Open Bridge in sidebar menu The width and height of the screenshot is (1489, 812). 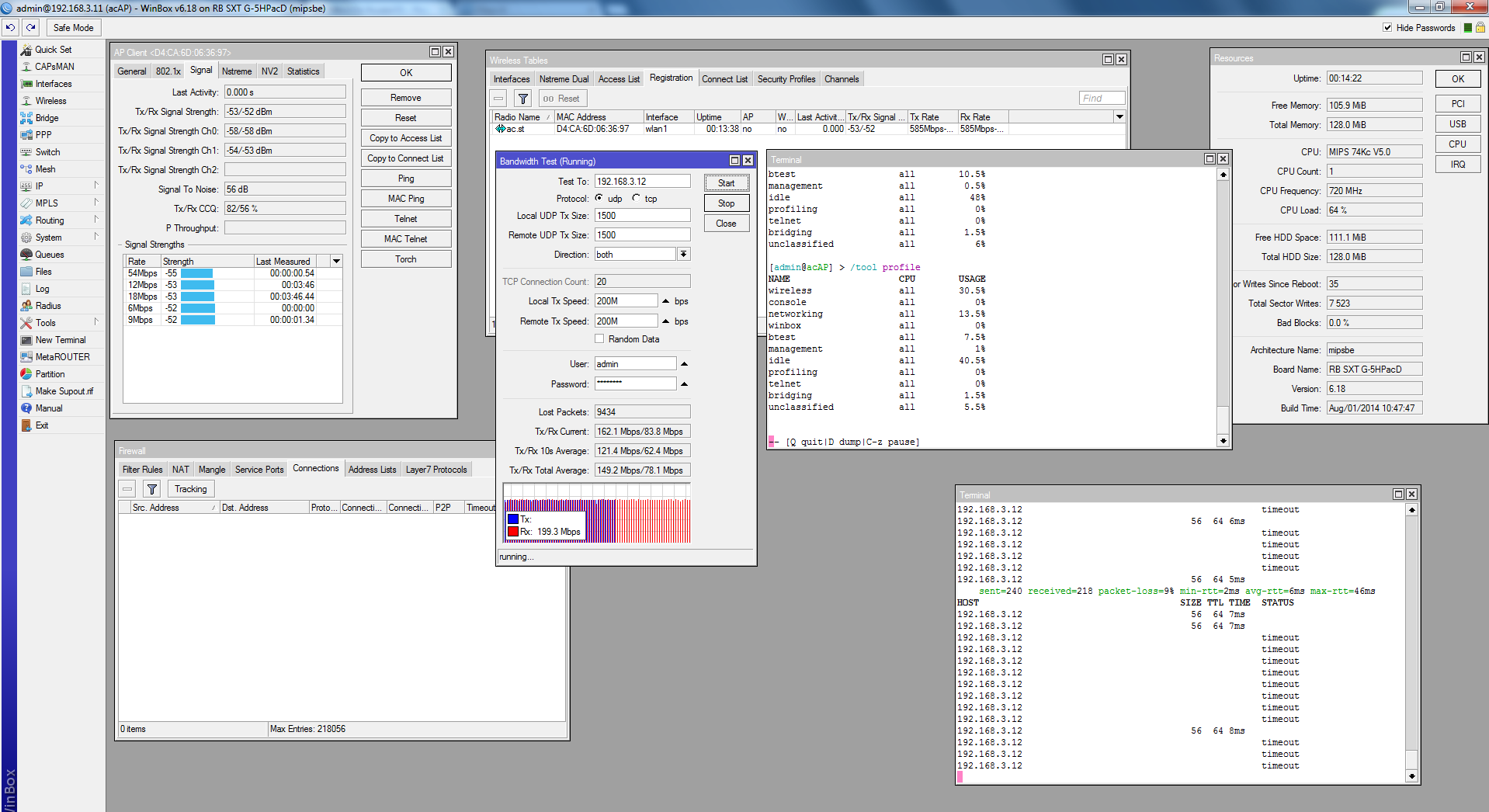click(47, 118)
